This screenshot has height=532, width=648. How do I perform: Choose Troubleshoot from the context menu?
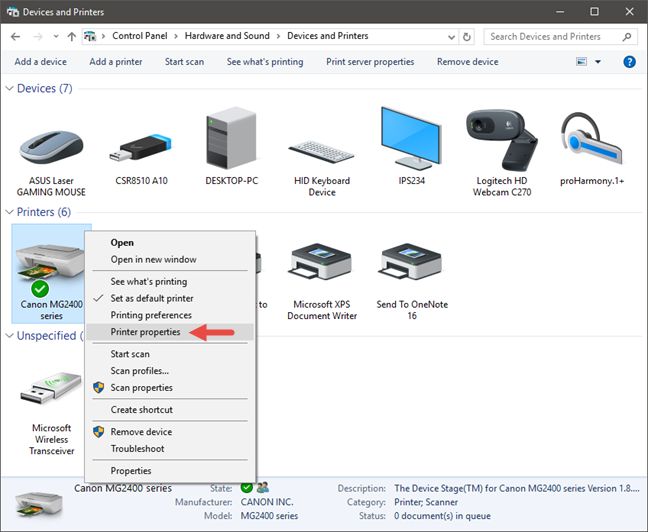pos(137,448)
